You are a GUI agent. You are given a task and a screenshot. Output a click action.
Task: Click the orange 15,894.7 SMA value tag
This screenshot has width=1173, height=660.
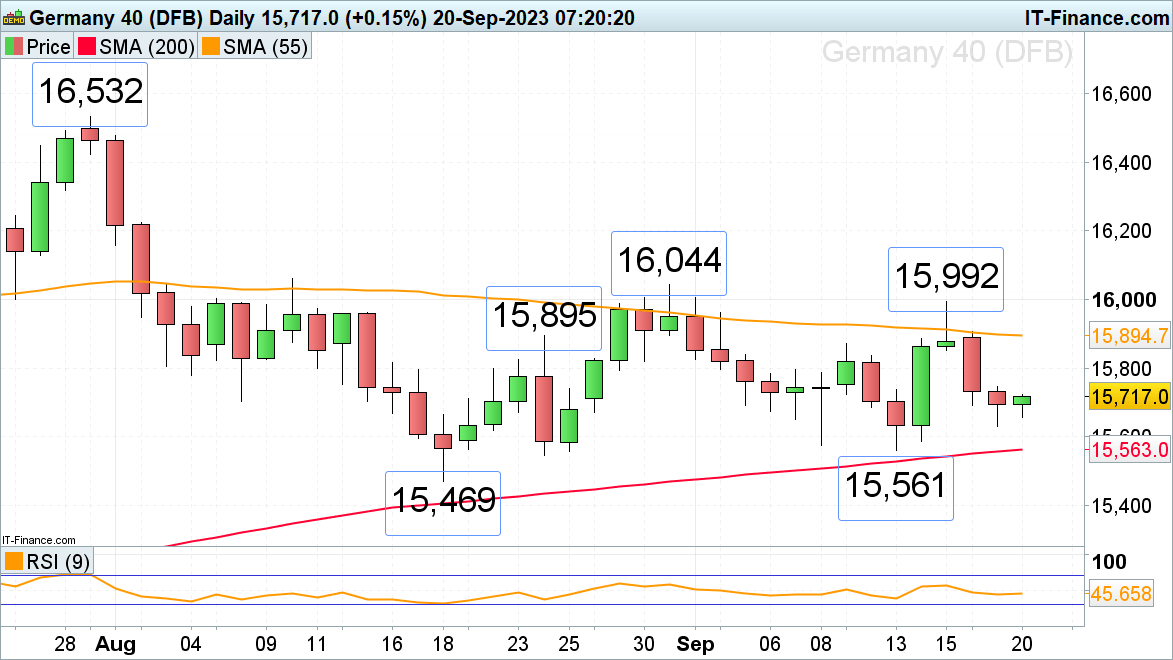1129,335
